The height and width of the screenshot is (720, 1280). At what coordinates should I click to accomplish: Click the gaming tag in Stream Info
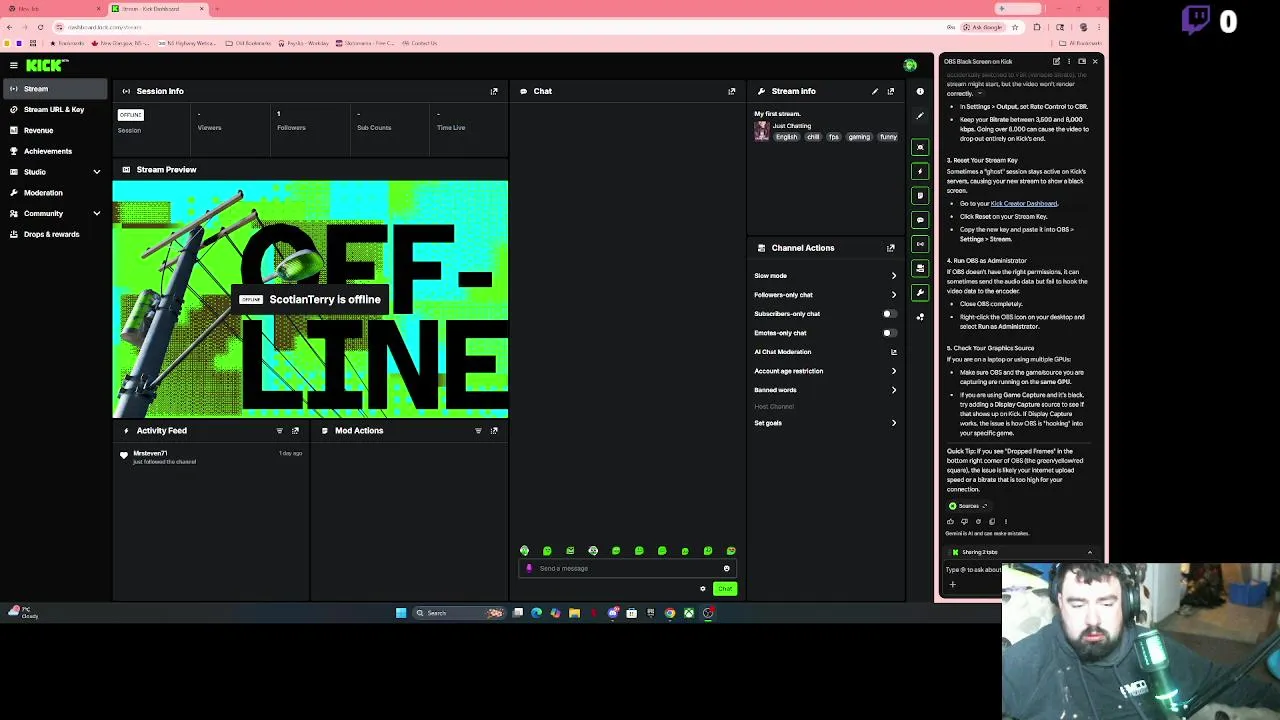click(859, 137)
